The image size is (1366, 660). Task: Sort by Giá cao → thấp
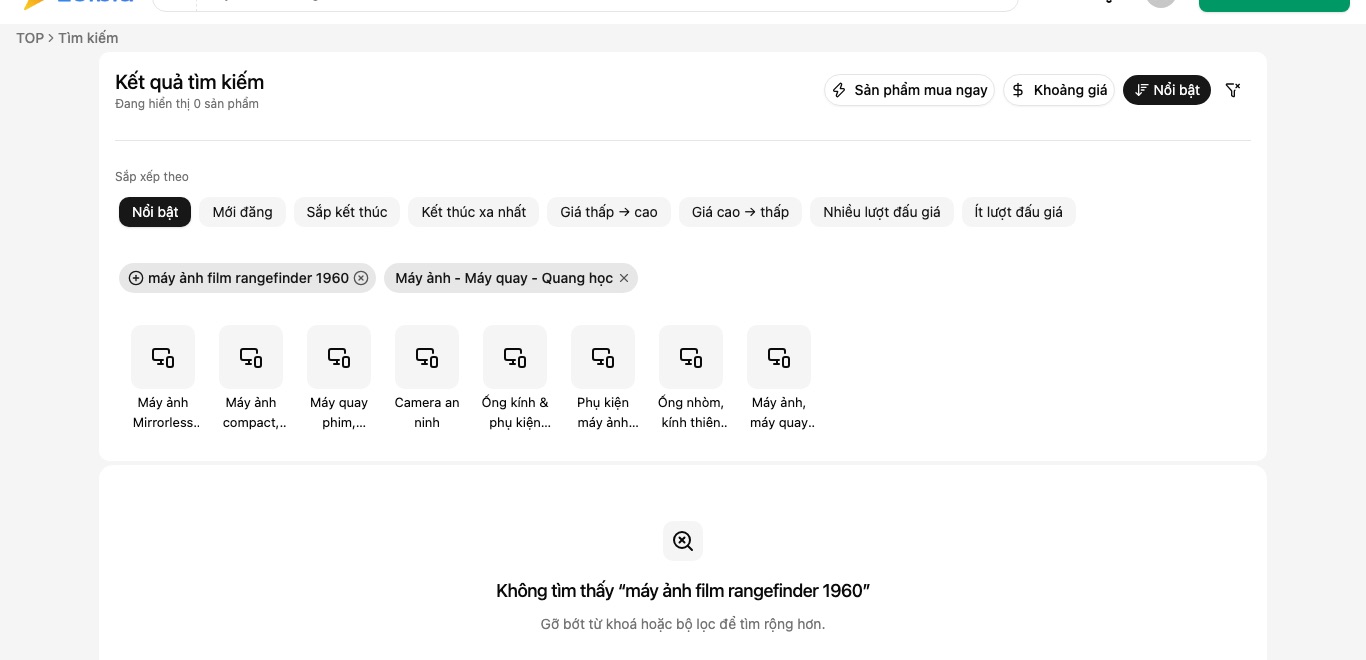(x=740, y=212)
